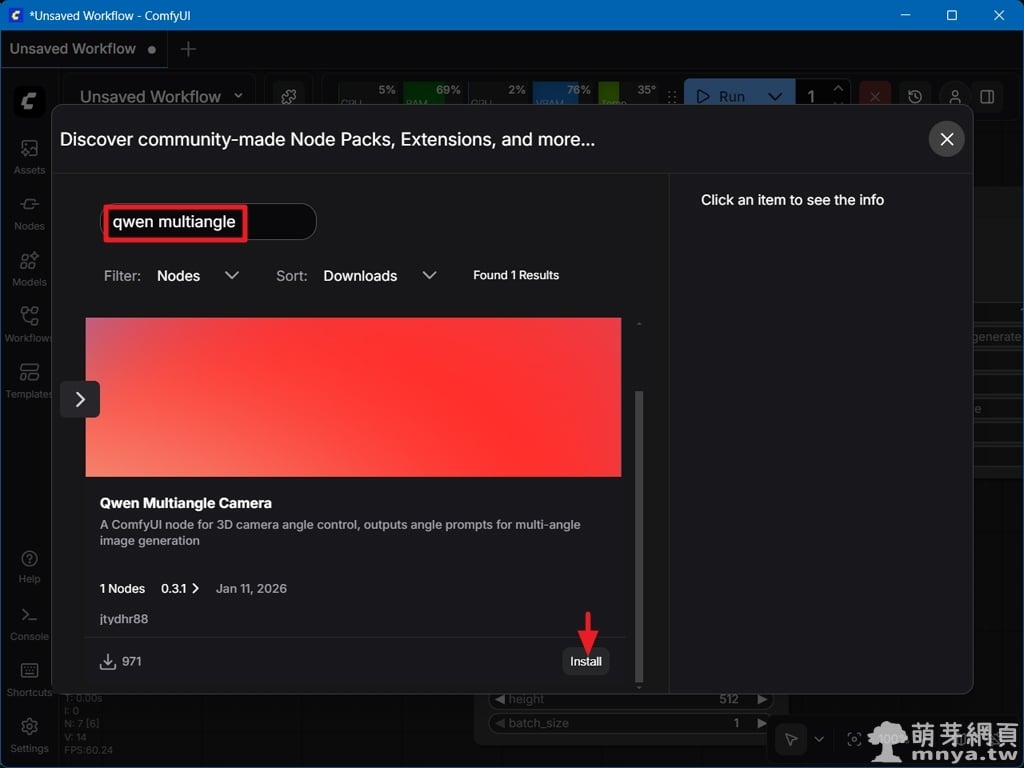The width and height of the screenshot is (1024, 768).
Task: Open the Nodes library sidebar icon
Action: 29,211
